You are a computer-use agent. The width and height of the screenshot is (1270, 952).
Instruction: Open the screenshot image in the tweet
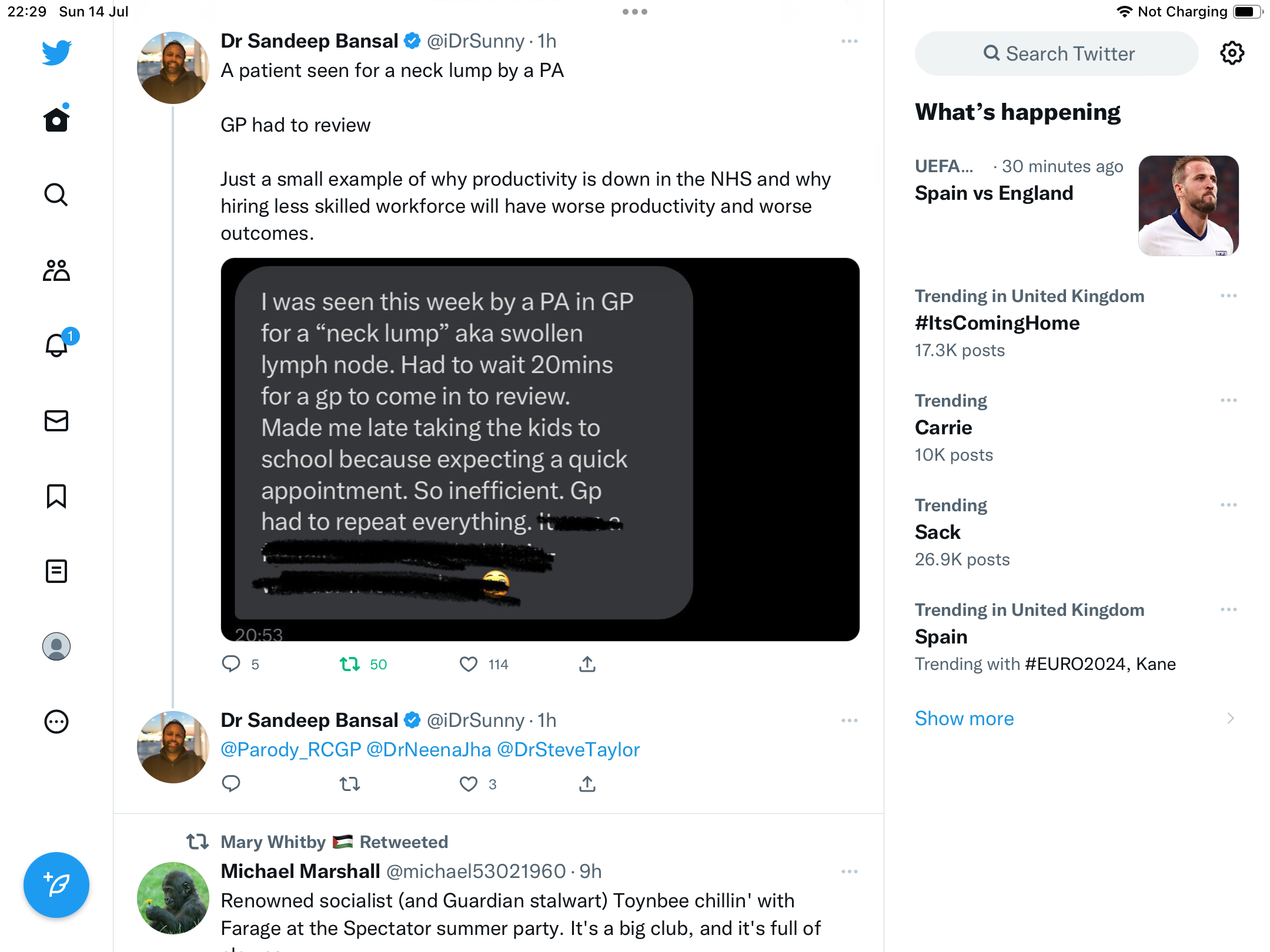(540, 450)
